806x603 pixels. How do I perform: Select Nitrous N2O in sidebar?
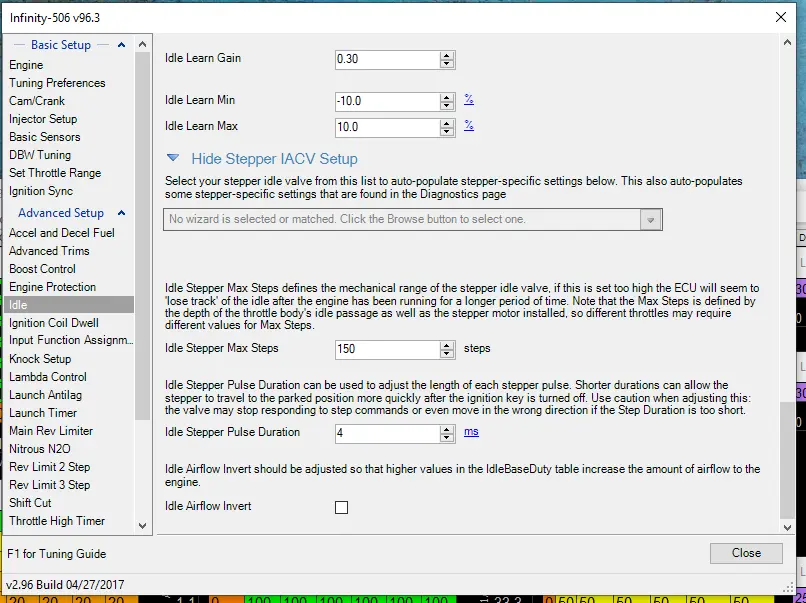pyautogui.click(x=40, y=449)
